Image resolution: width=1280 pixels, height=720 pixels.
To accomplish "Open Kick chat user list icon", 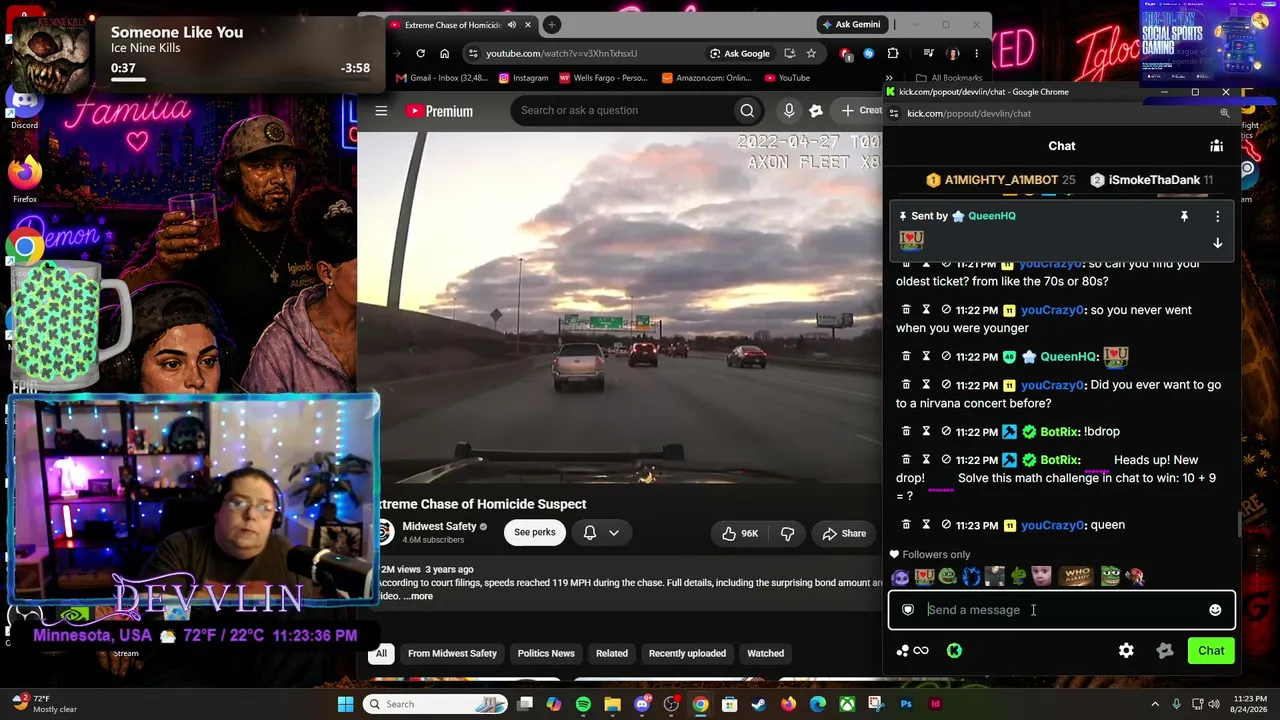I will [x=1216, y=146].
